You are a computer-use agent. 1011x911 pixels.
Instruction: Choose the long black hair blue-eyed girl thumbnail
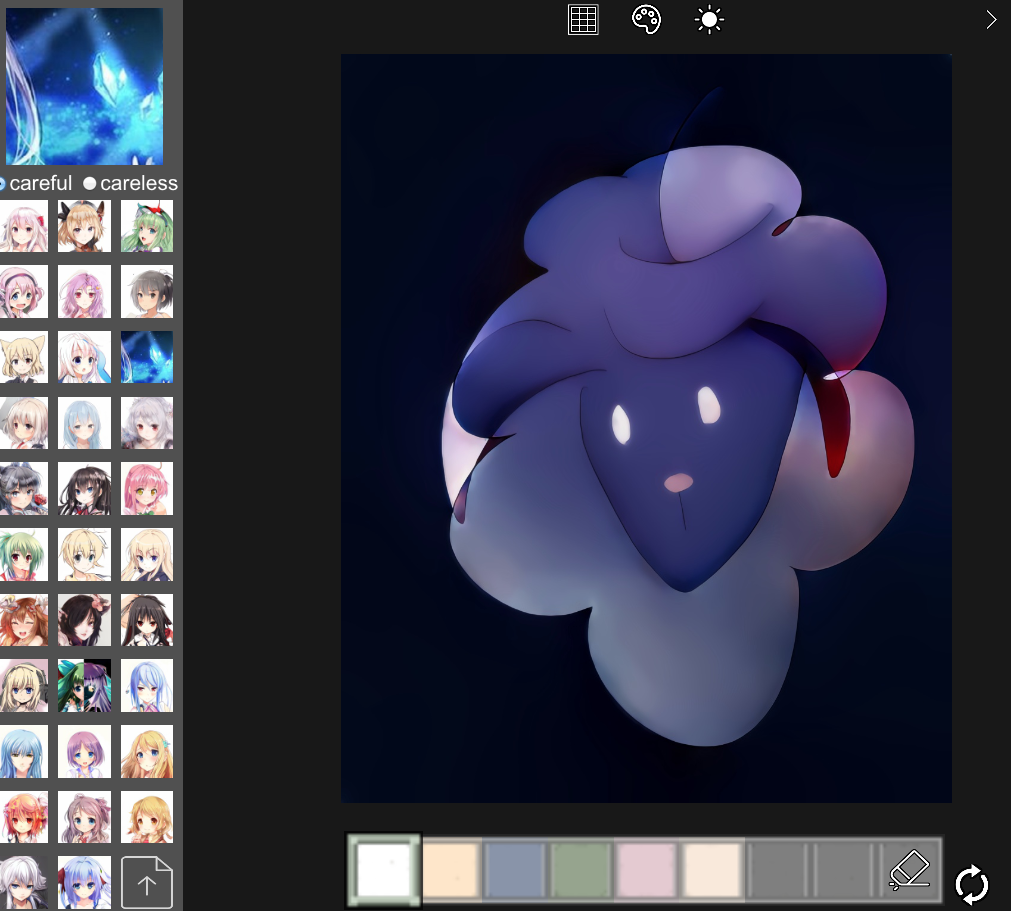pyautogui.click(x=84, y=489)
